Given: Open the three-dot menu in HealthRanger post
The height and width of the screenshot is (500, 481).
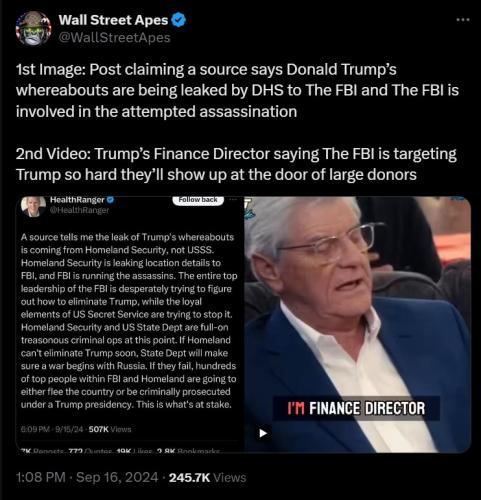Looking at the screenshot, I should (233, 199).
